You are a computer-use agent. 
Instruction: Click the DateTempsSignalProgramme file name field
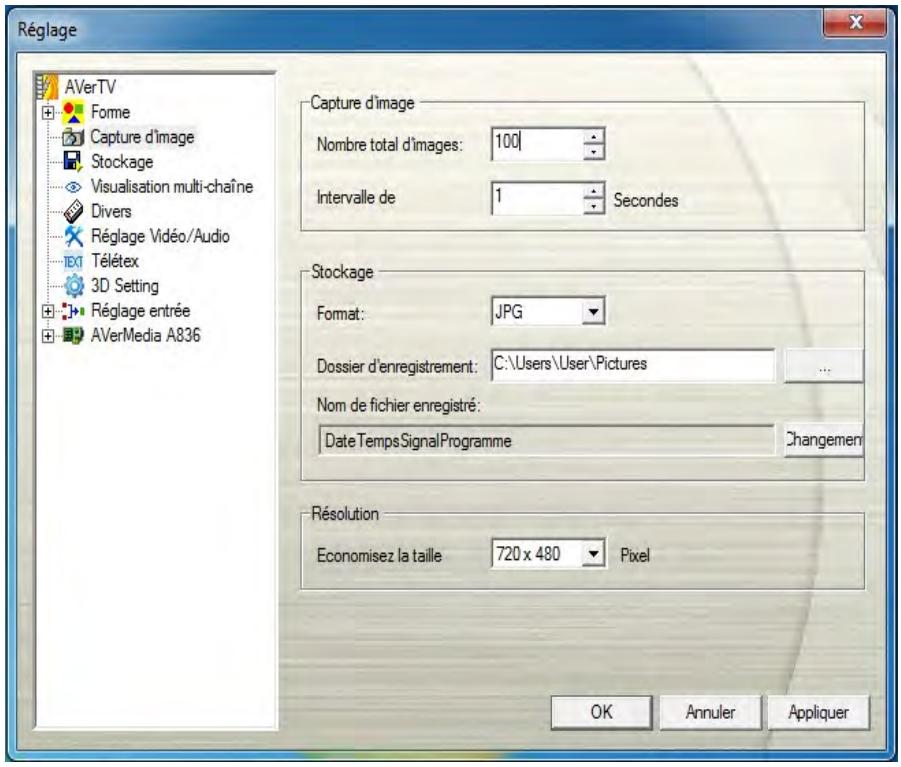(546, 441)
